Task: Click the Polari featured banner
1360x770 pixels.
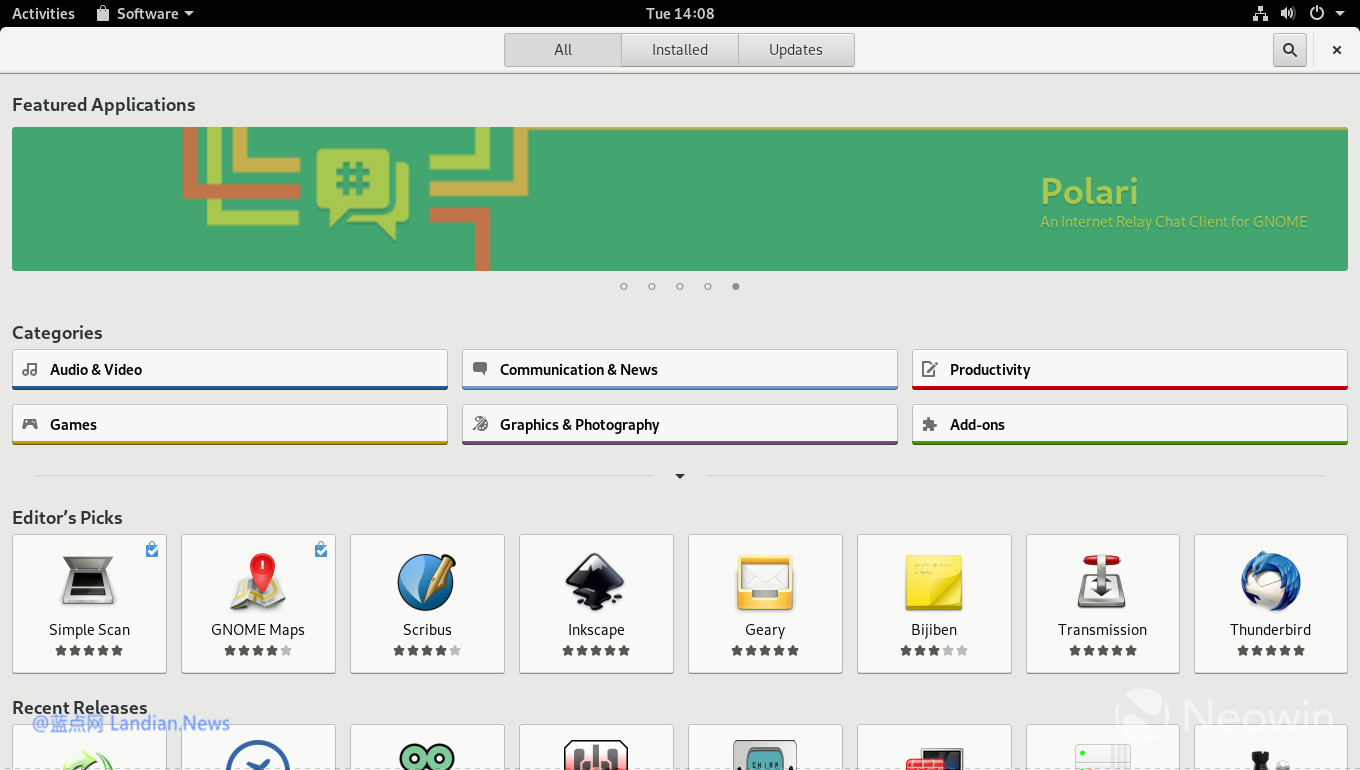Action: (x=680, y=199)
